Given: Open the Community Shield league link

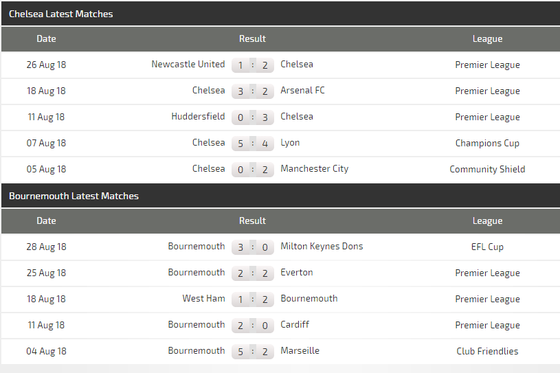Looking at the screenshot, I should coord(487,169).
